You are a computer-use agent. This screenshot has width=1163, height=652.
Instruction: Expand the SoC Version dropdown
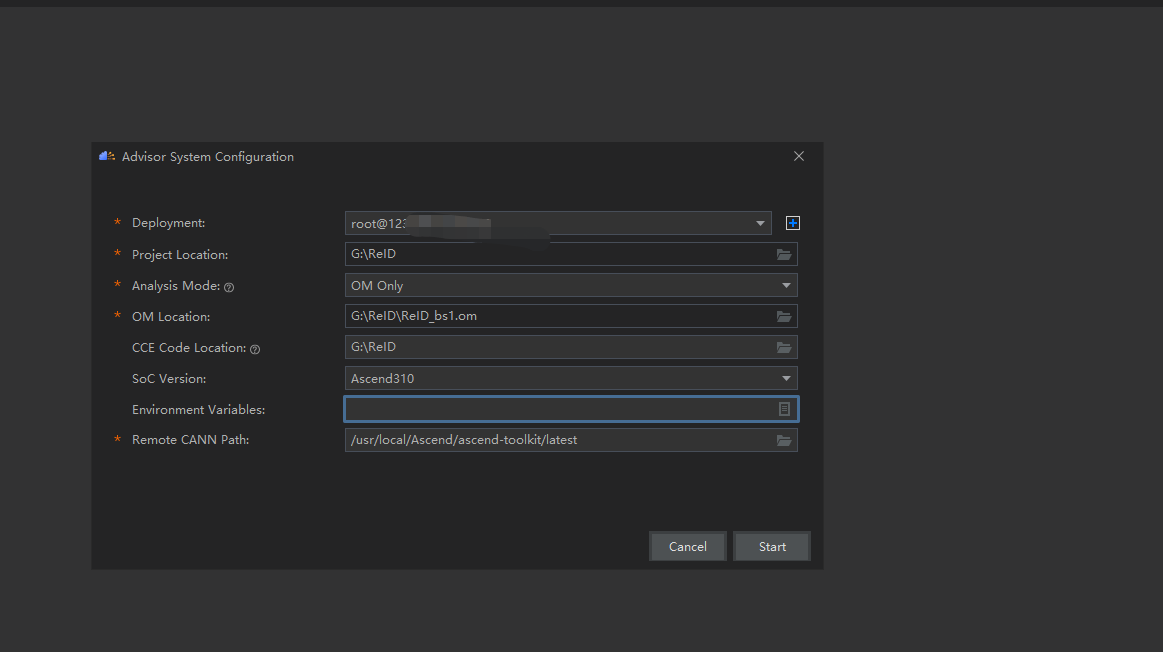(x=786, y=379)
